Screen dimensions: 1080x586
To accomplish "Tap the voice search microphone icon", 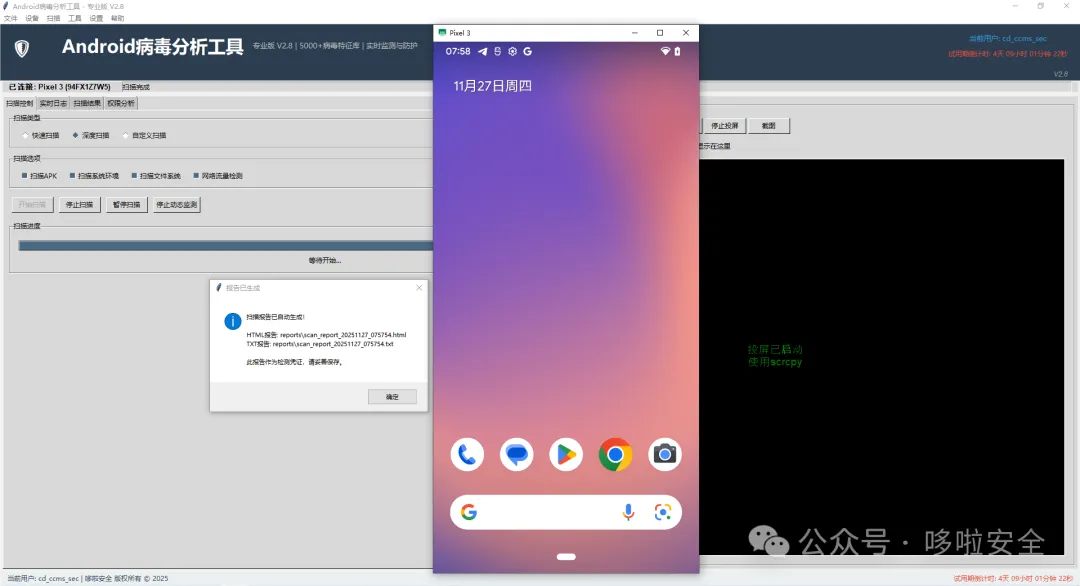I will point(628,512).
